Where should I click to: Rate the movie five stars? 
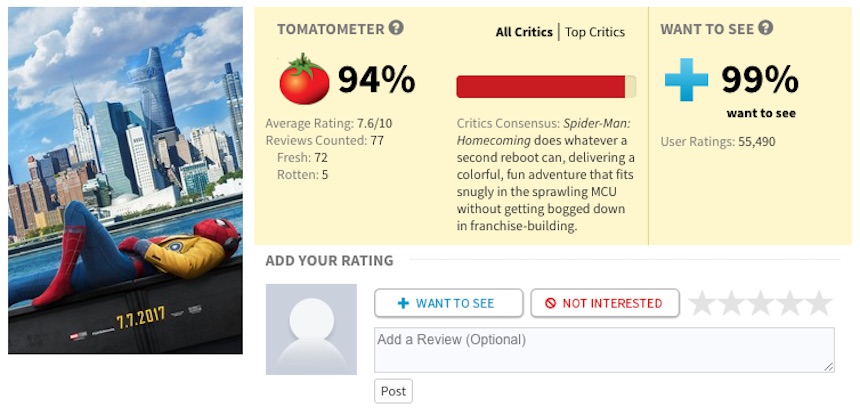819,303
